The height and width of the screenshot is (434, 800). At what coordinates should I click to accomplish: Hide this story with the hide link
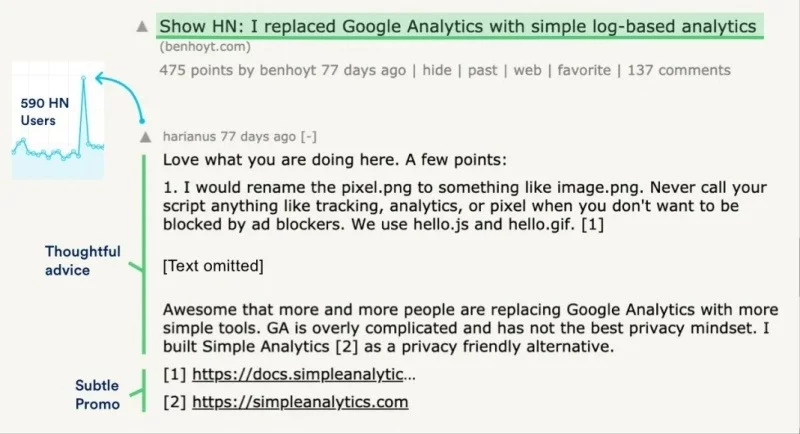click(435, 70)
